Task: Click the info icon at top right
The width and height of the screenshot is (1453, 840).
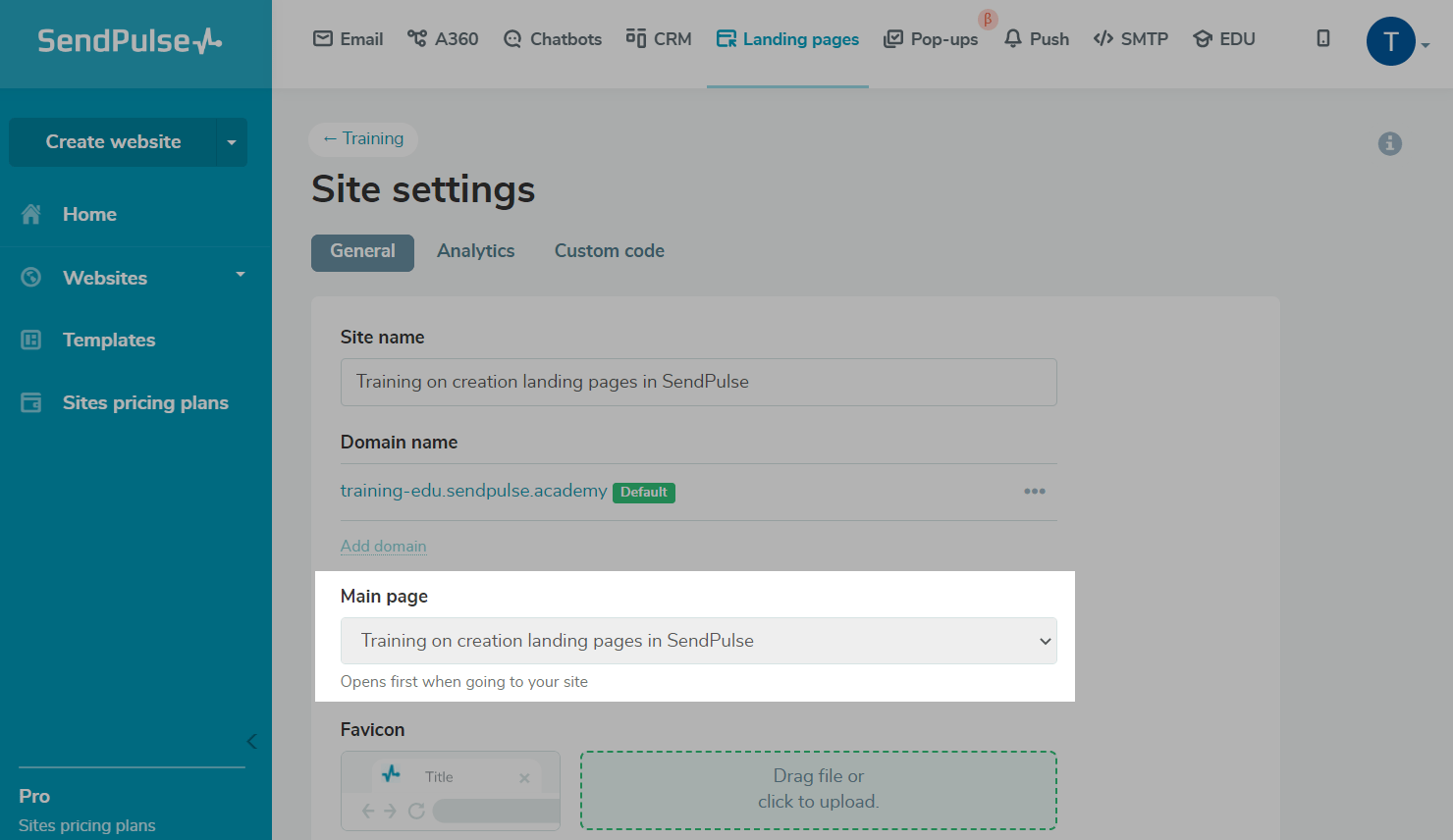Action: point(1390,143)
